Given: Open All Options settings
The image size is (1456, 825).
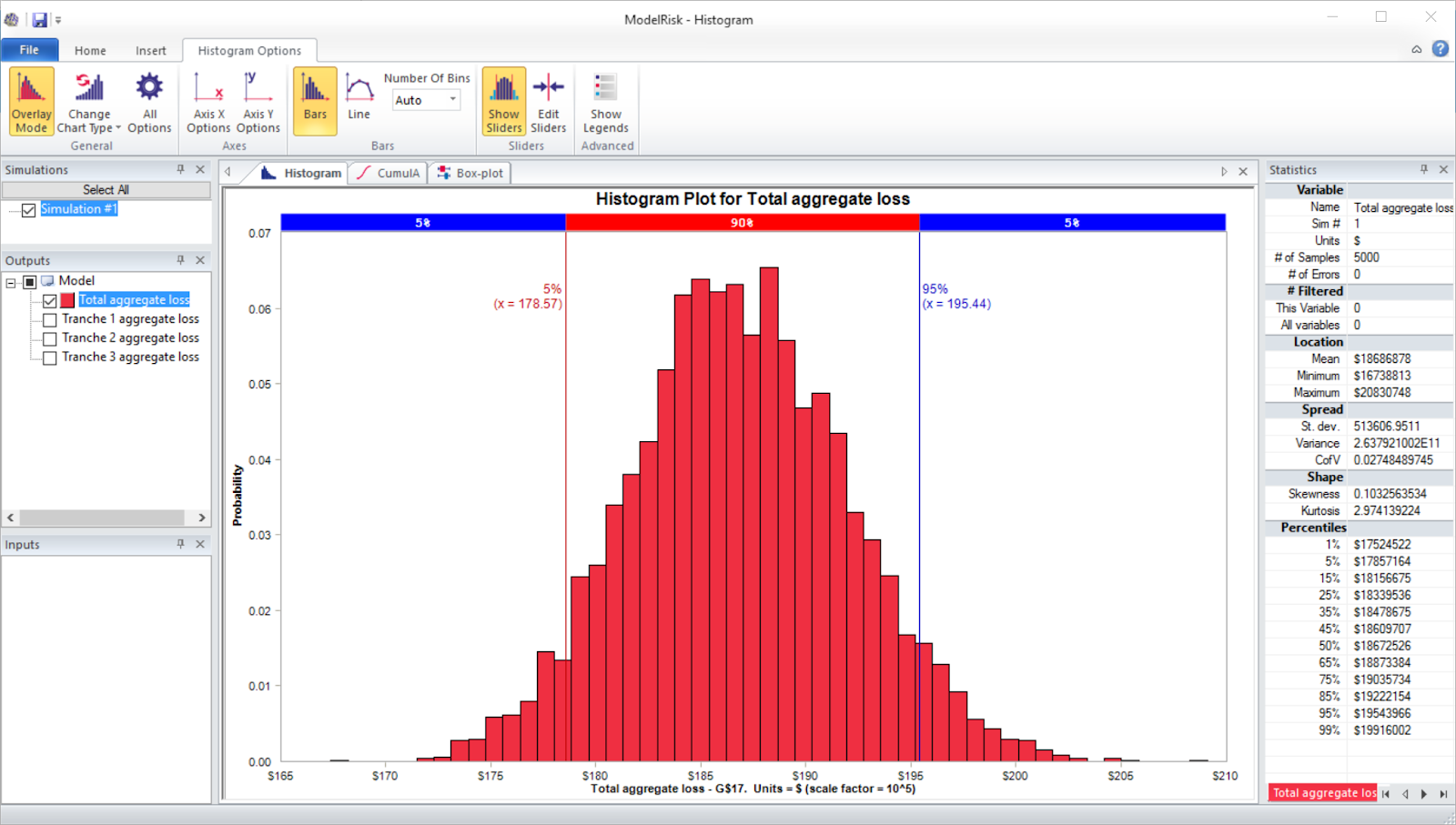Looking at the screenshot, I should pyautogui.click(x=148, y=100).
